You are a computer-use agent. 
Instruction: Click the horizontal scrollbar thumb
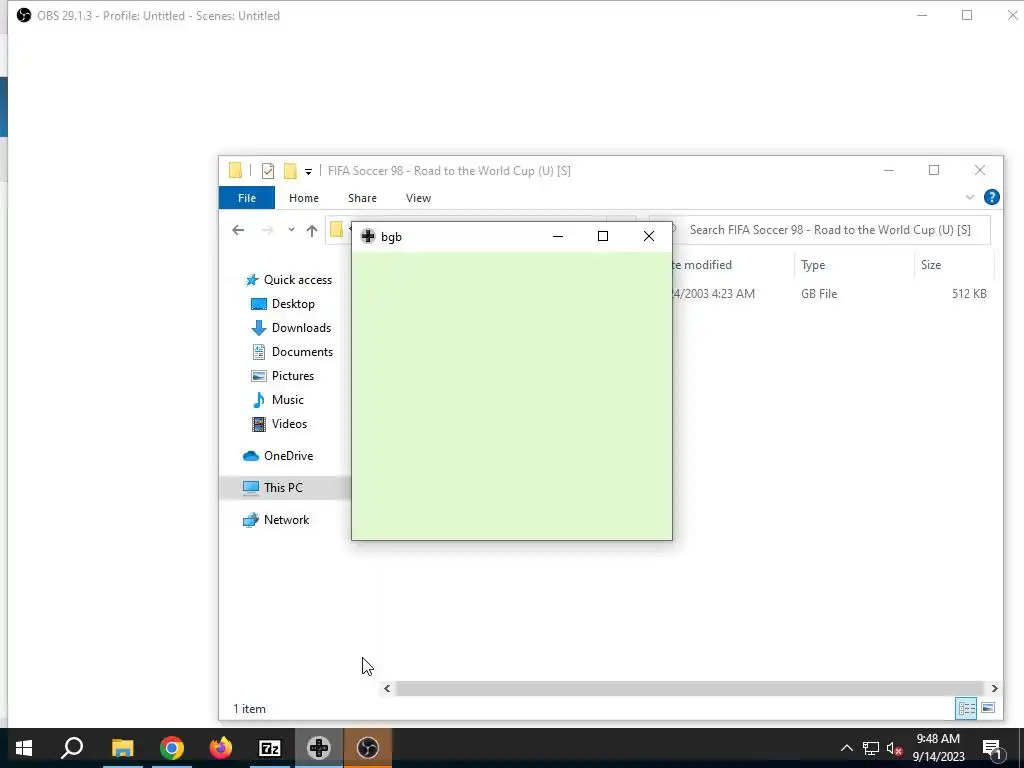(689, 688)
